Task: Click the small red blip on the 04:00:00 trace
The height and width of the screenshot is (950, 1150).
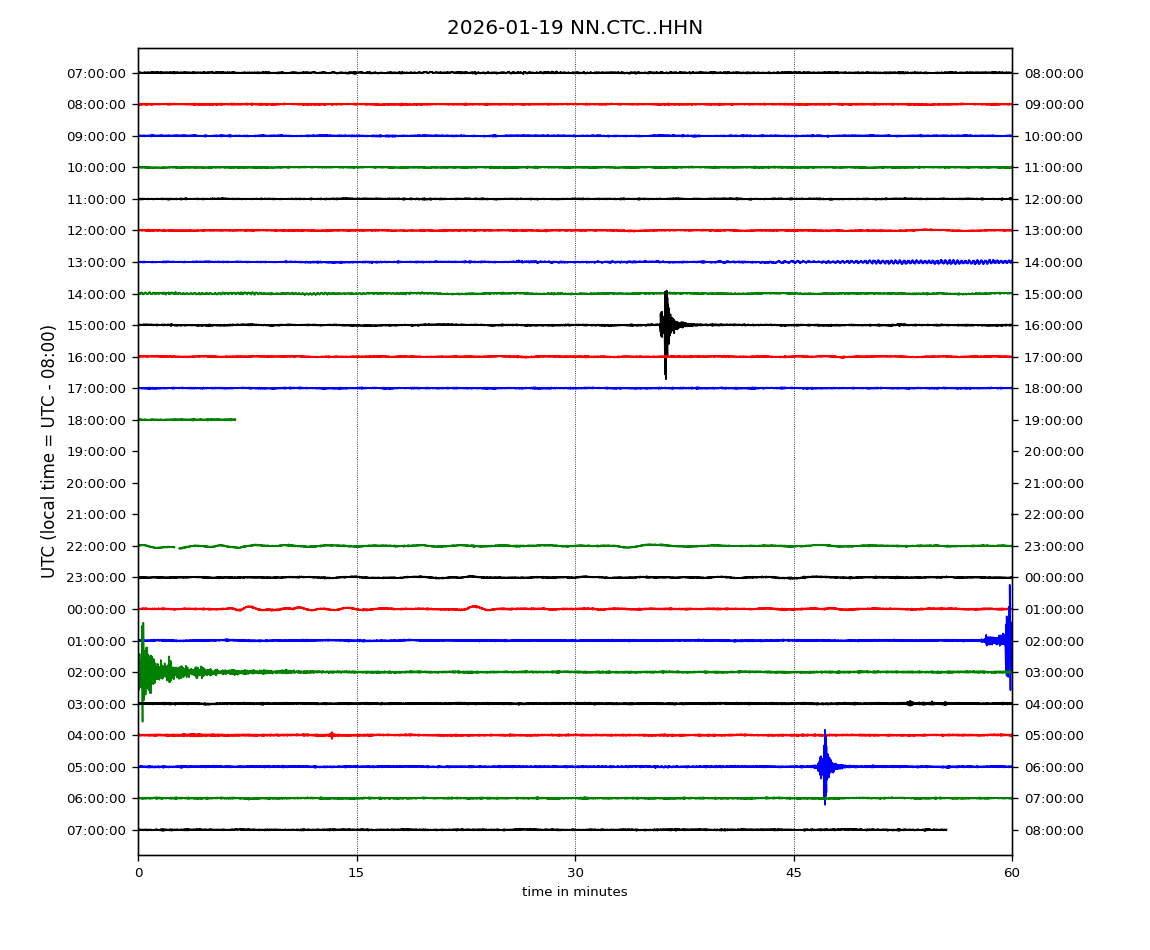Action: 332,735
